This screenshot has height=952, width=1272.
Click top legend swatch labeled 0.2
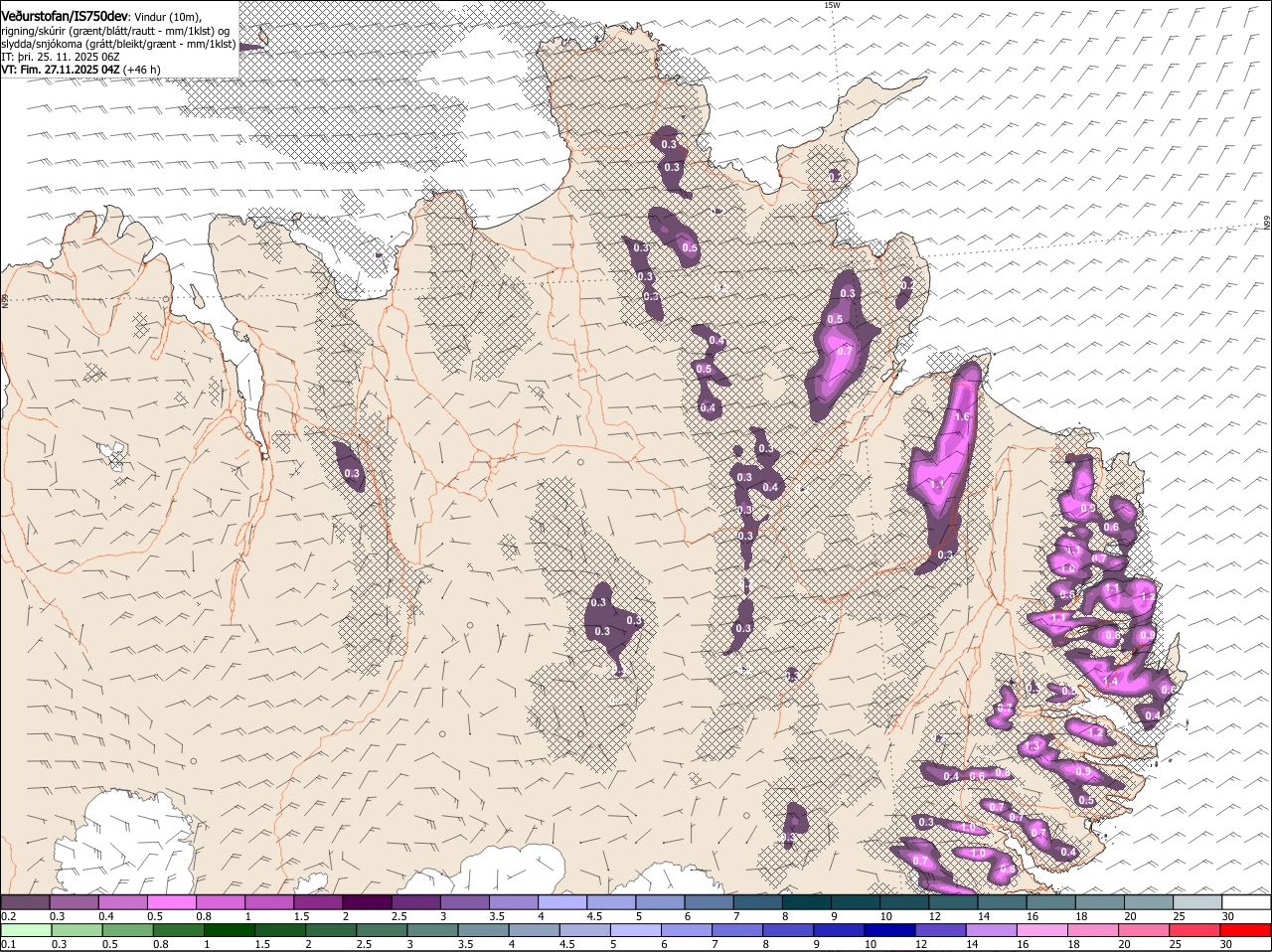pos(26,902)
